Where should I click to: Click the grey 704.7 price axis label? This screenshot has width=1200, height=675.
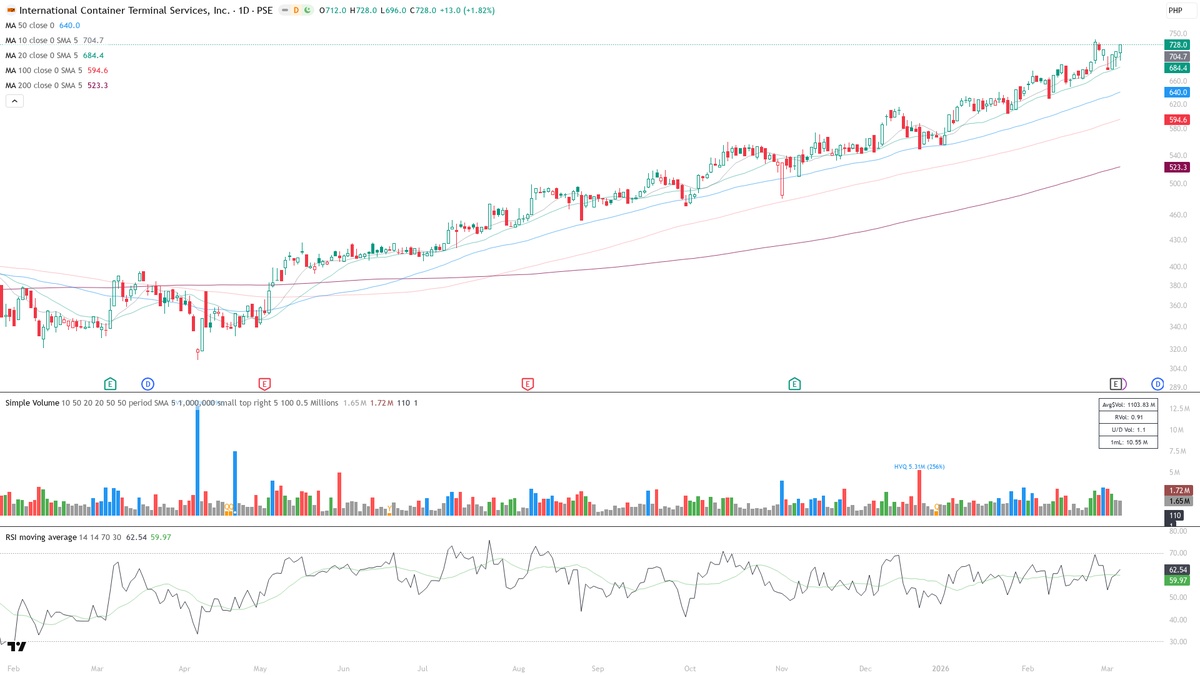pos(1177,57)
